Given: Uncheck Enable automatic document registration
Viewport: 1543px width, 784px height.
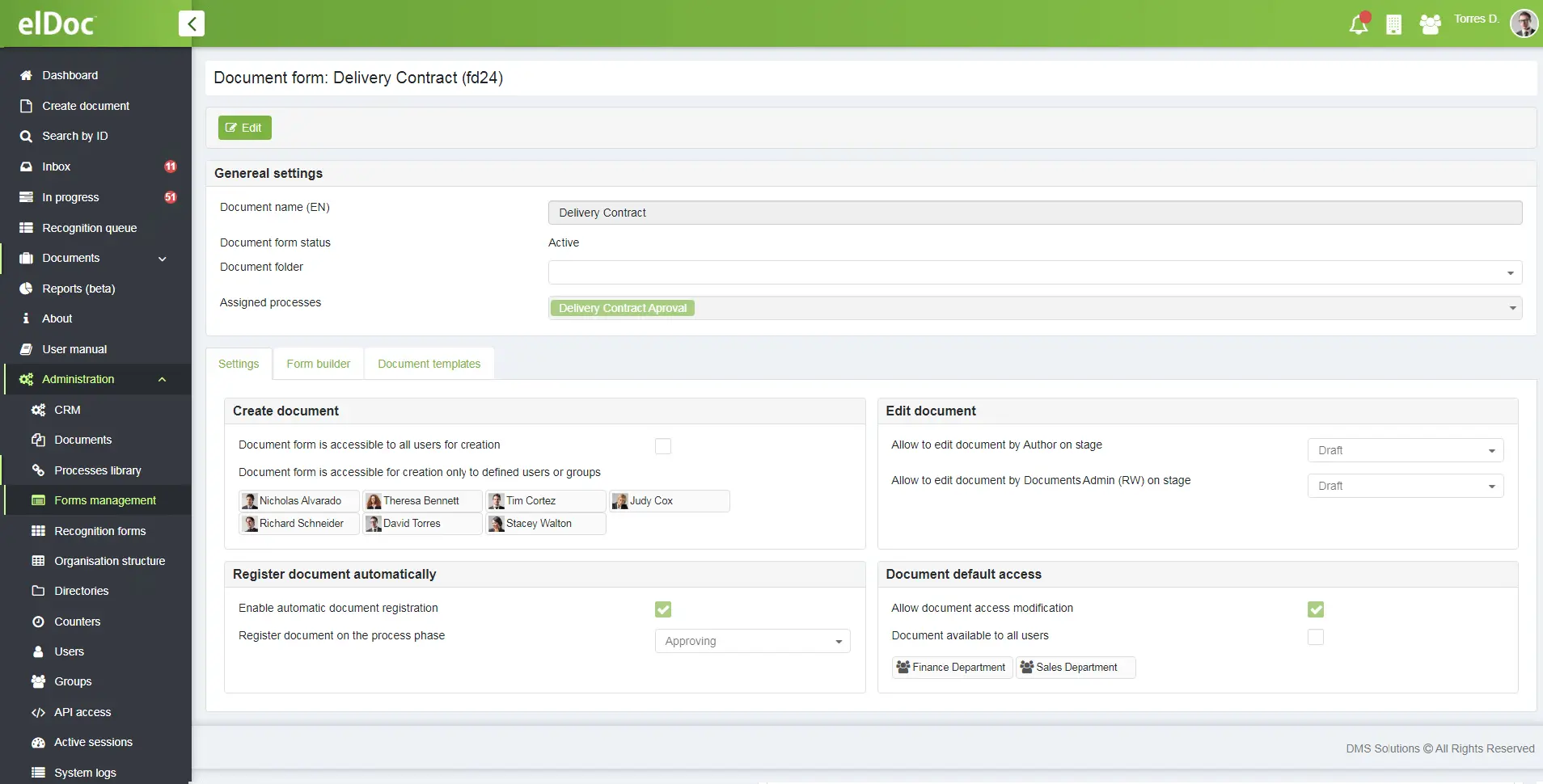Looking at the screenshot, I should pos(663,609).
